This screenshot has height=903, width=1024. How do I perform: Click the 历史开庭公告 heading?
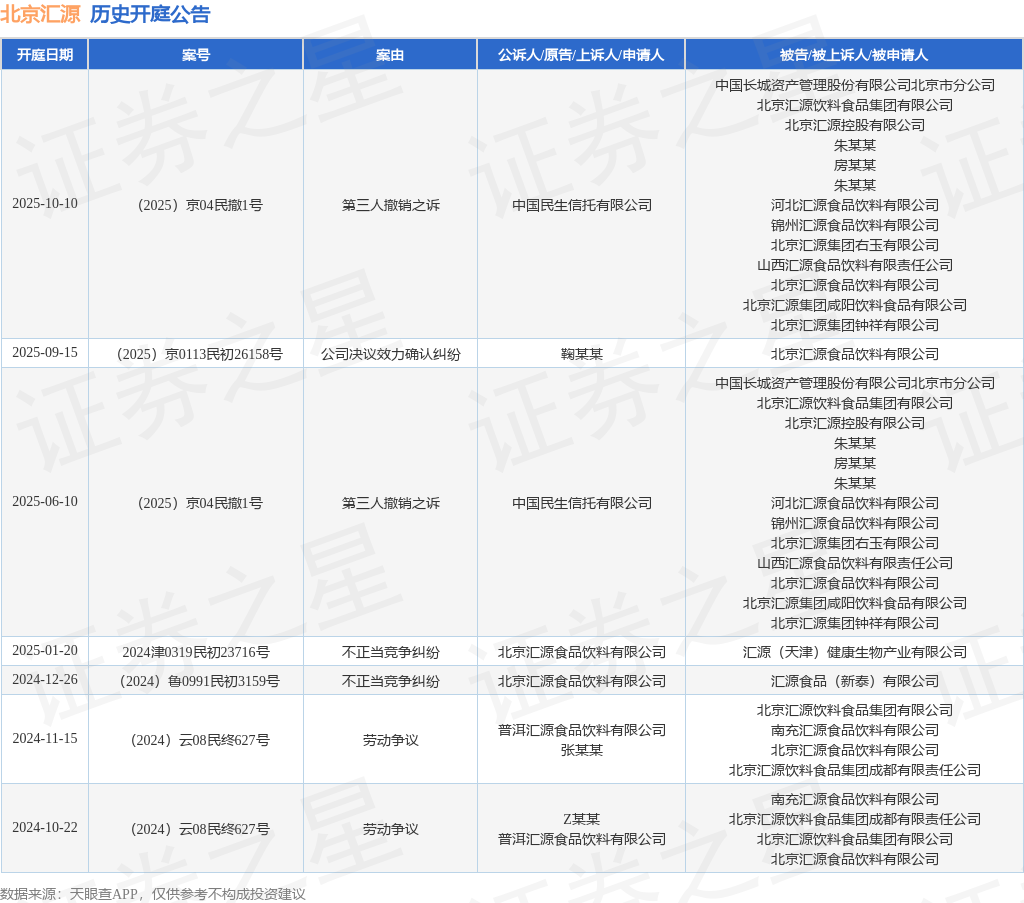(150, 14)
